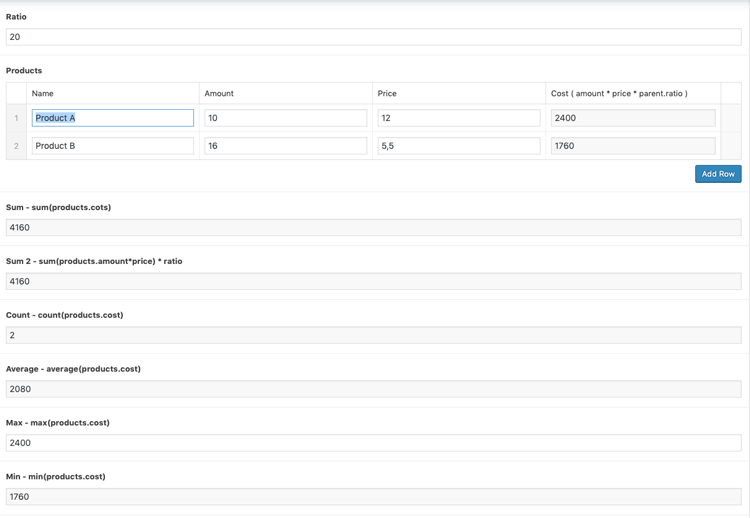The height and width of the screenshot is (518, 750).
Task: Click the 'Sum 2 - sum(products.amount*price) * ratio' label
Action: 94,261
